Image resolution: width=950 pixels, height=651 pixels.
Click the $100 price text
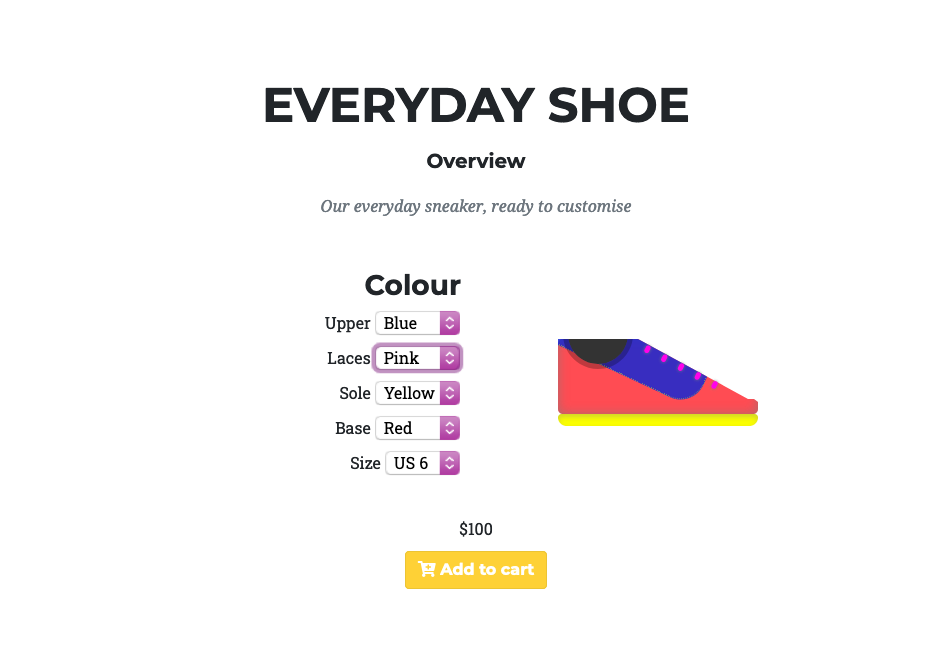476,529
